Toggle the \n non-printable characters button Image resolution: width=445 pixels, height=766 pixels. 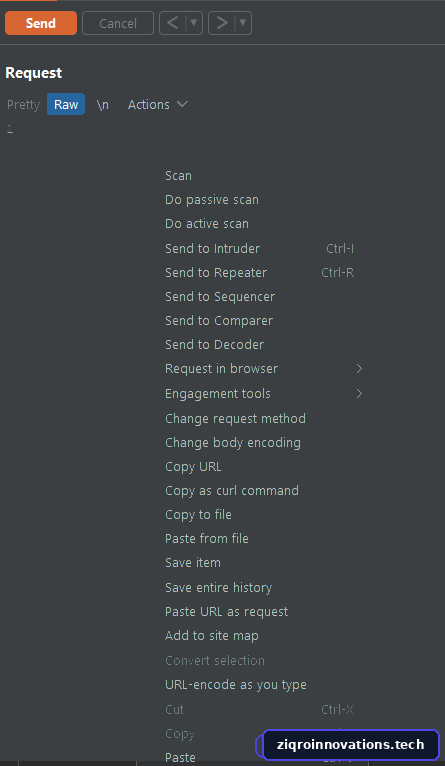103,104
